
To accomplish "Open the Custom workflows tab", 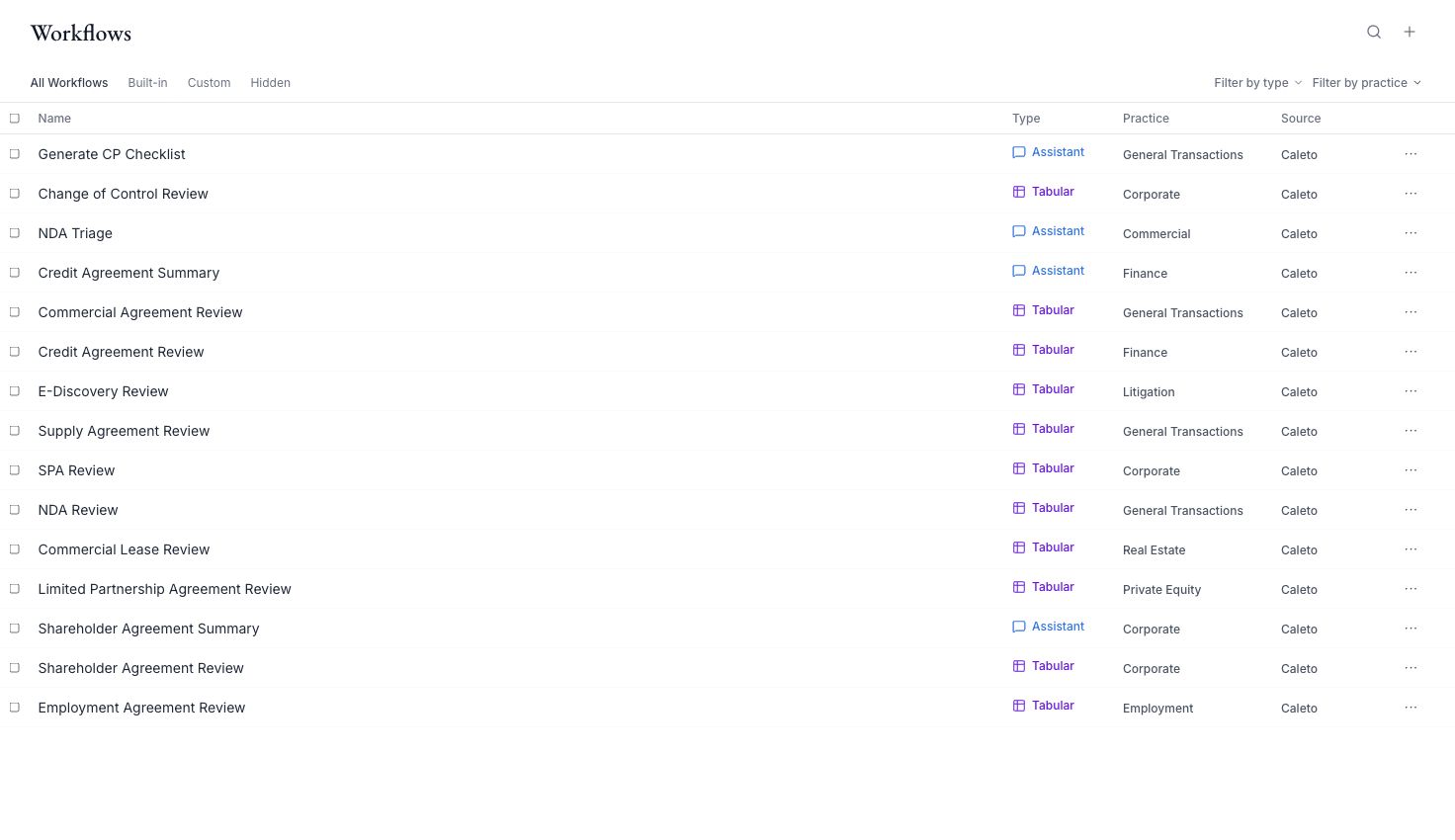I will click(209, 83).
